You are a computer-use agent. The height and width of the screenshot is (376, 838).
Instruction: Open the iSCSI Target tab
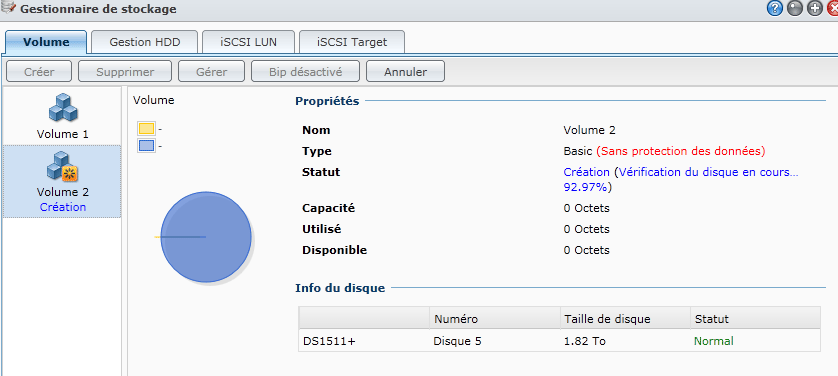coord(352,42)
